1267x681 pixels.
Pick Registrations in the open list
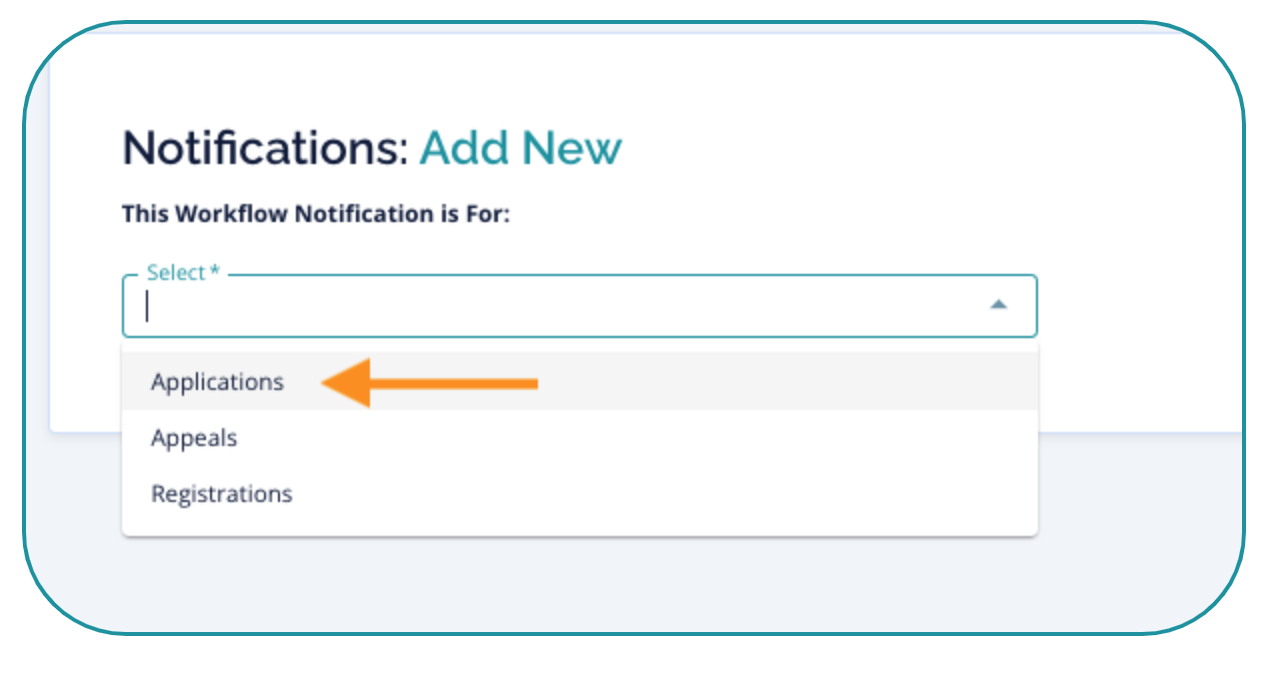tap(221, 494)
